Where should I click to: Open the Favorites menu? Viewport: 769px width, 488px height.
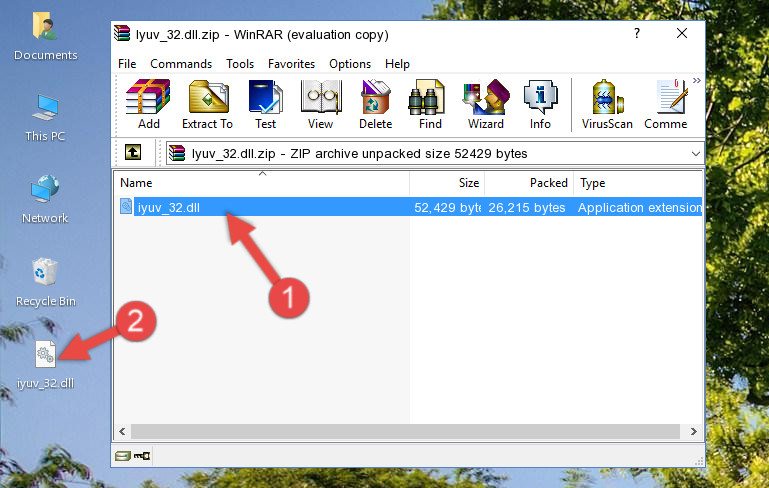pyautogui.click(x=291, y=64)
